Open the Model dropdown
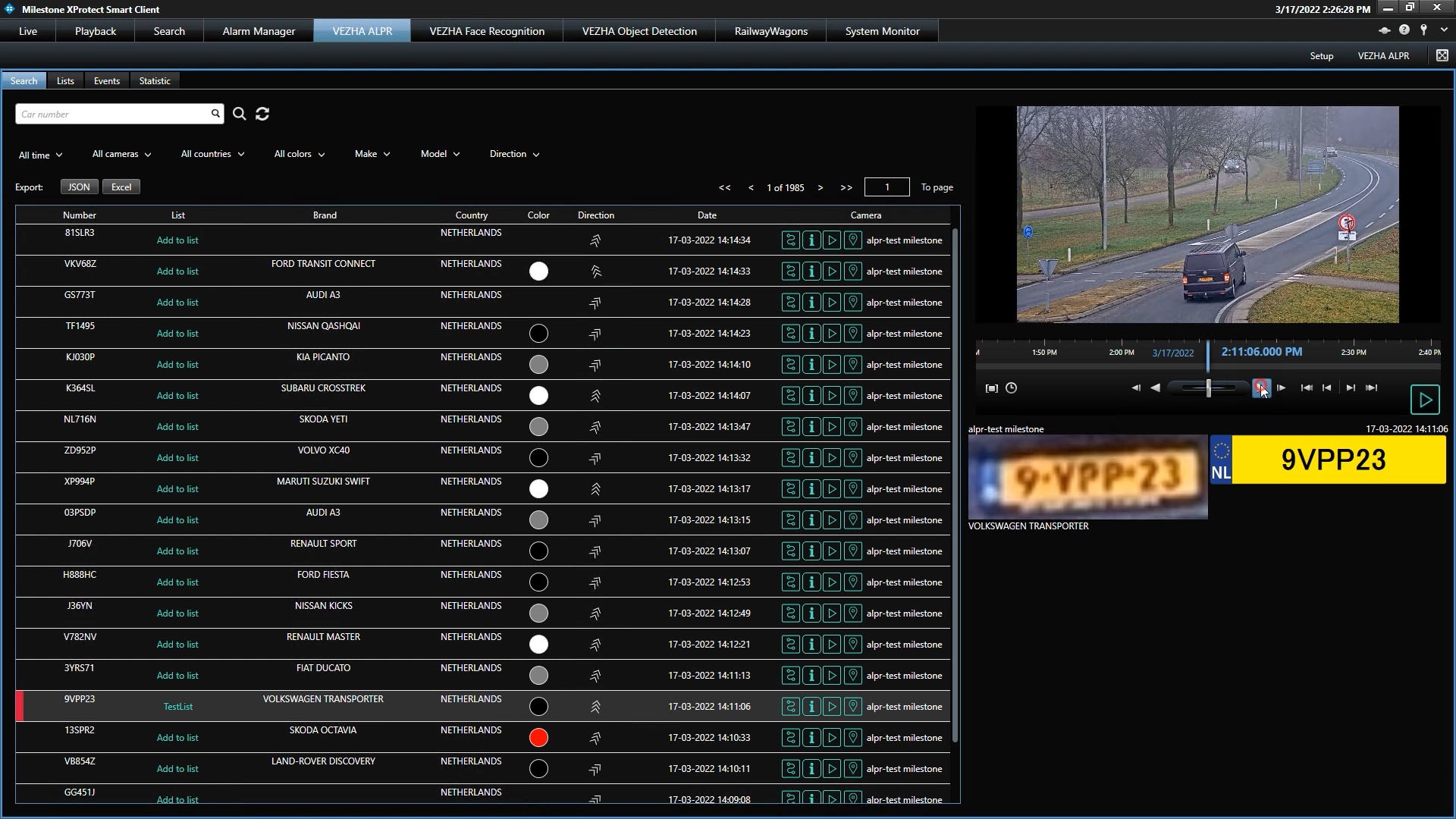 441,154
